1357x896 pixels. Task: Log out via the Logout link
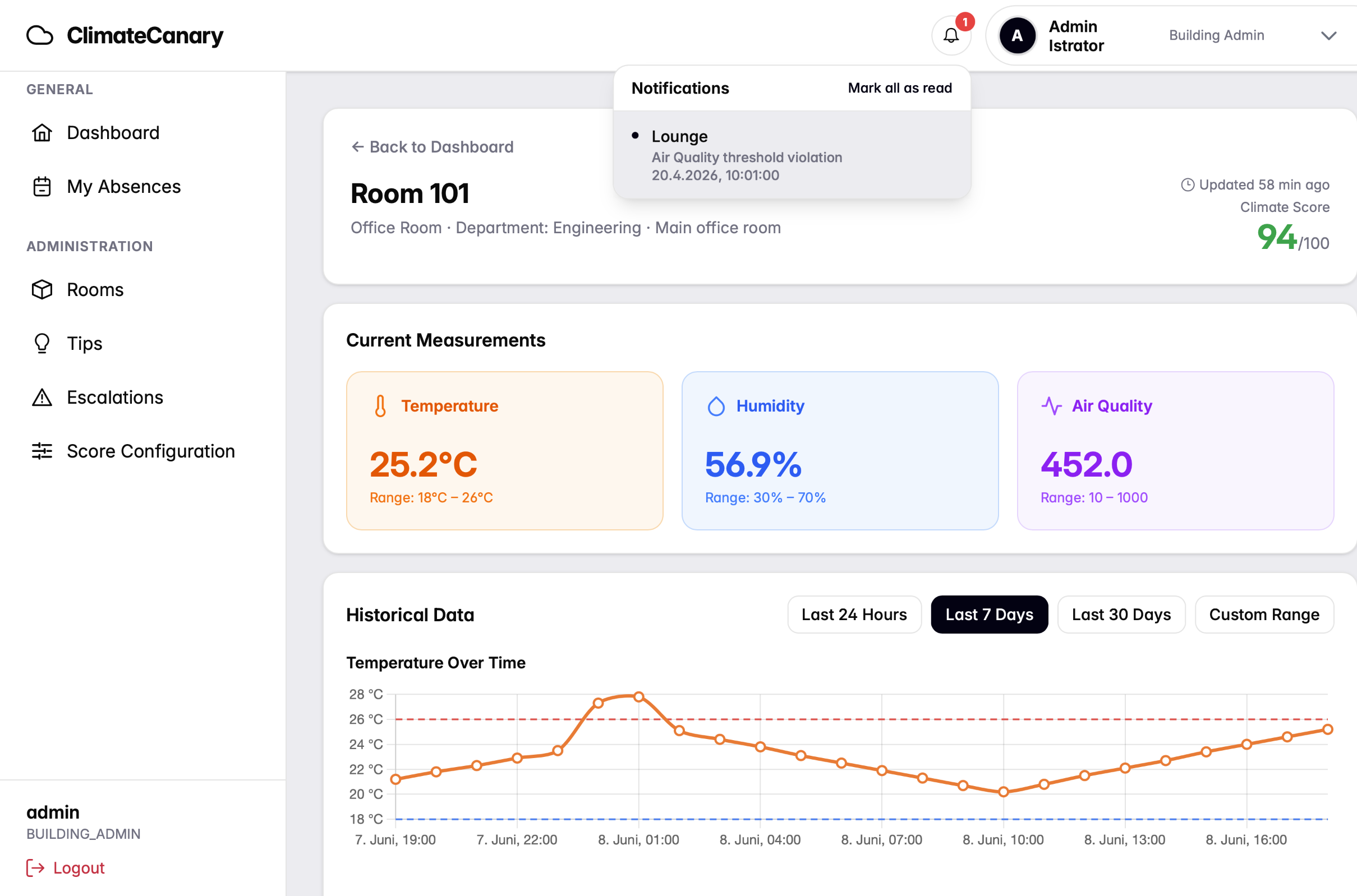point(66,867)
